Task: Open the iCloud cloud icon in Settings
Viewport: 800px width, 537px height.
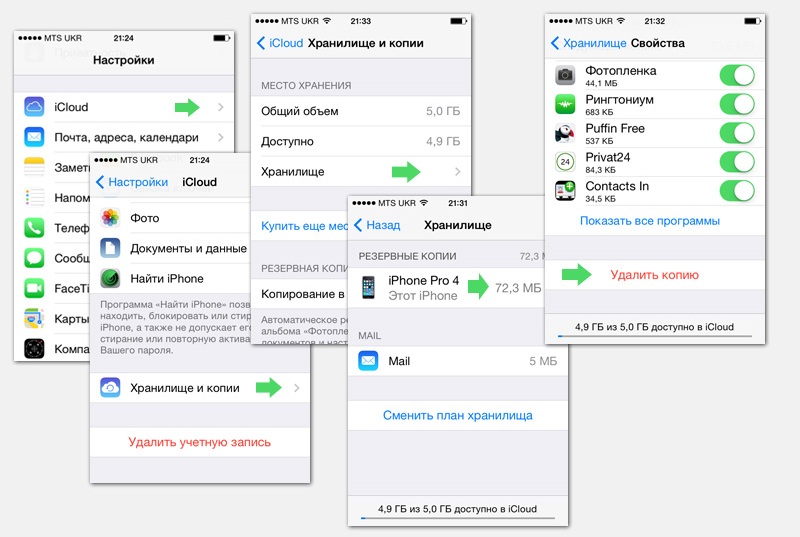Action: pyautogui.click(x=34, y=107)
